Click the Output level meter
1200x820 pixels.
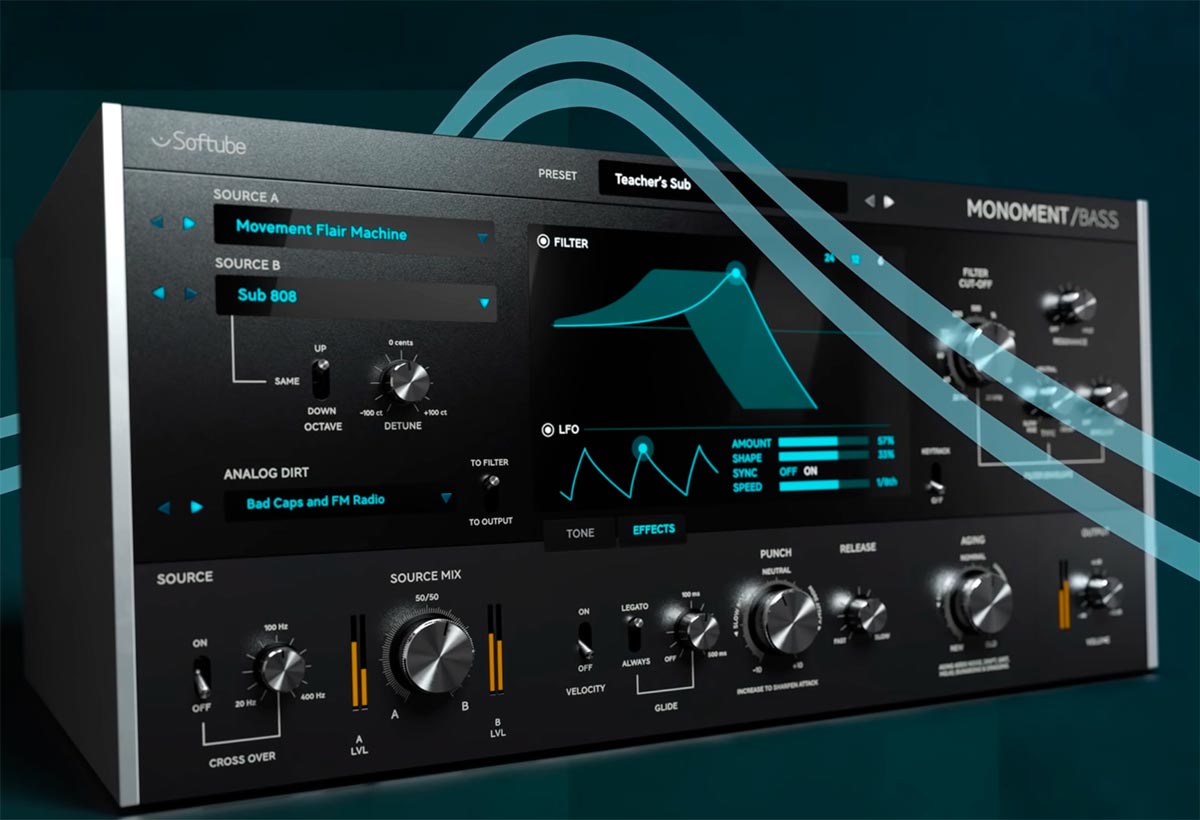point(1065,595)
